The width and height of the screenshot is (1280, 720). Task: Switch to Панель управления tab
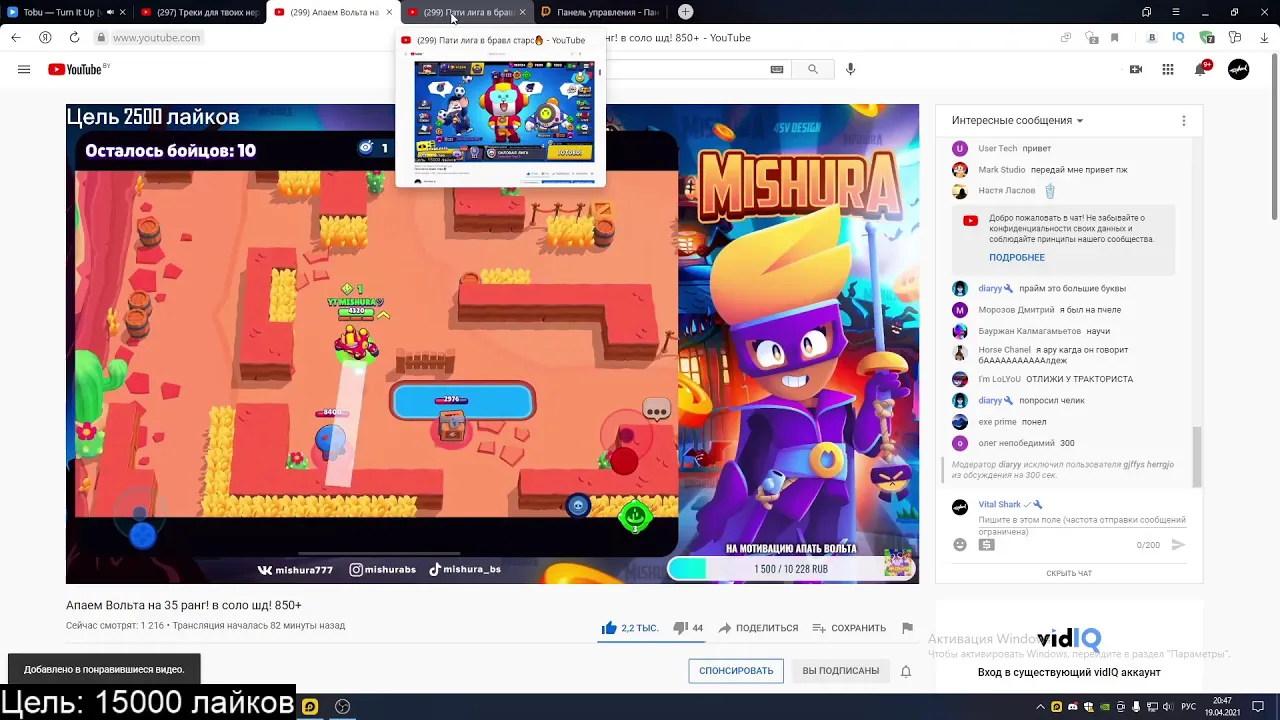click(x=600, y=12)
